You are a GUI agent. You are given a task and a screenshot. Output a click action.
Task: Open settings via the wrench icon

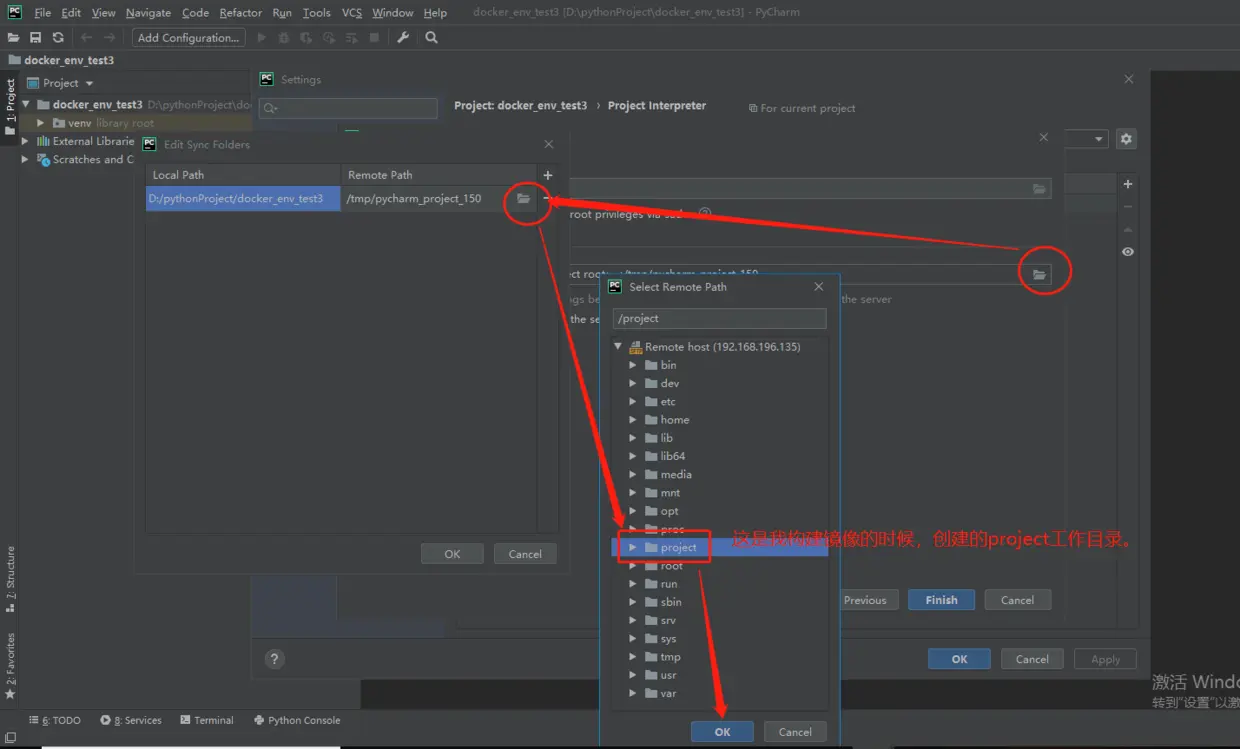click(403, 38)
